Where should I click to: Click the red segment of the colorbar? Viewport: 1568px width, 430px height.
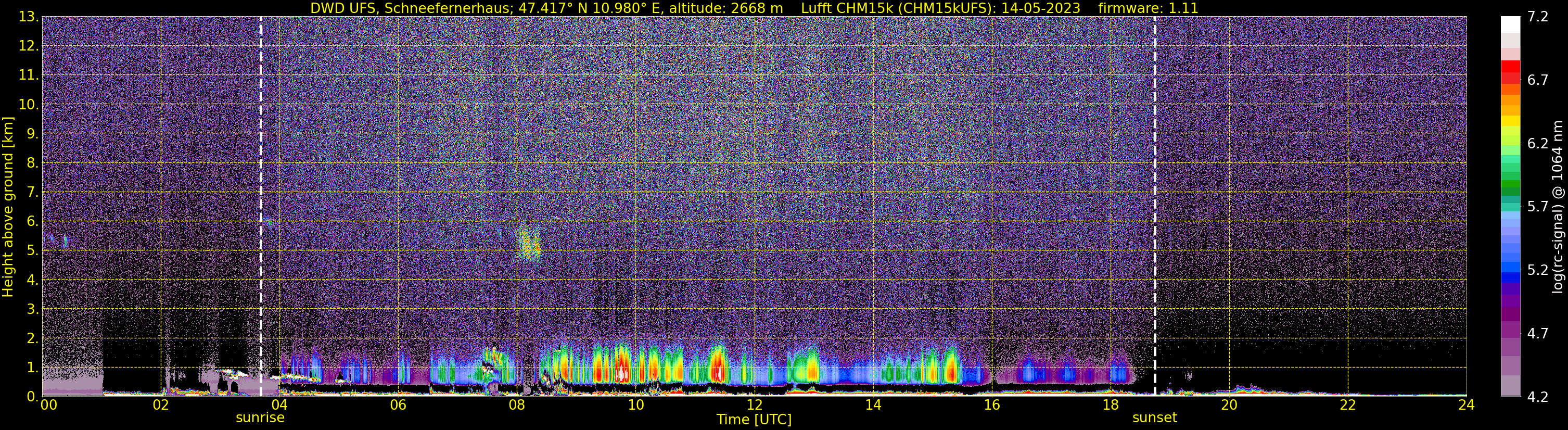coord(1510,67)
